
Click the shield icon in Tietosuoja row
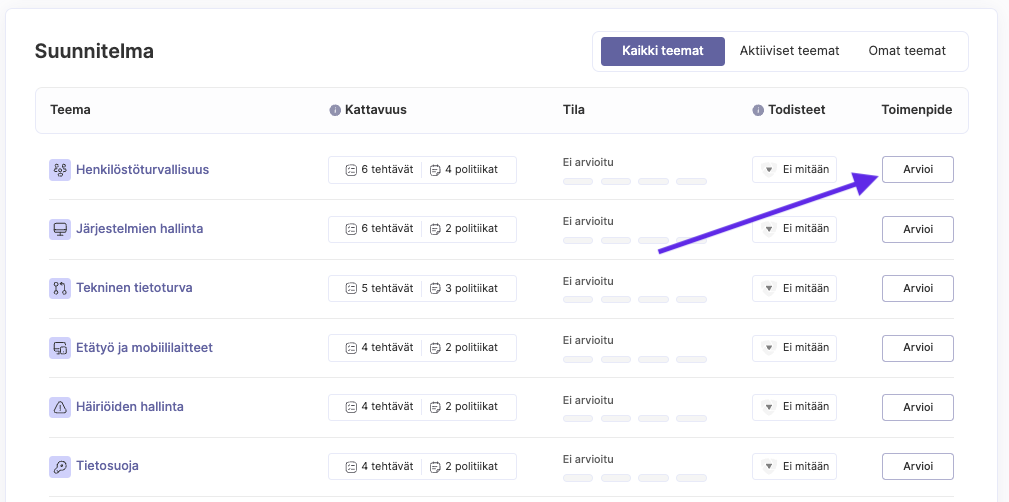point(769,466)
